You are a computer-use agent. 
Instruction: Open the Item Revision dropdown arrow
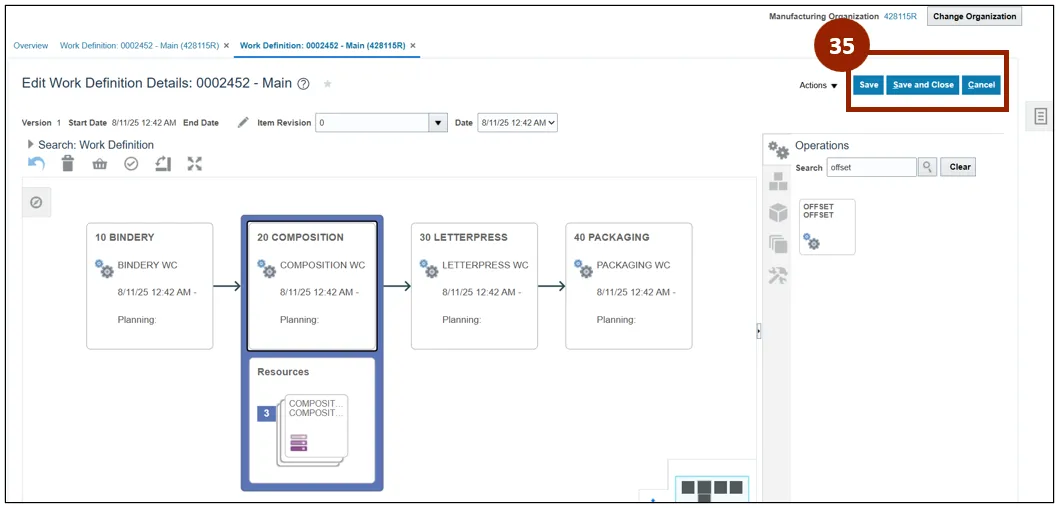[437, 123]
